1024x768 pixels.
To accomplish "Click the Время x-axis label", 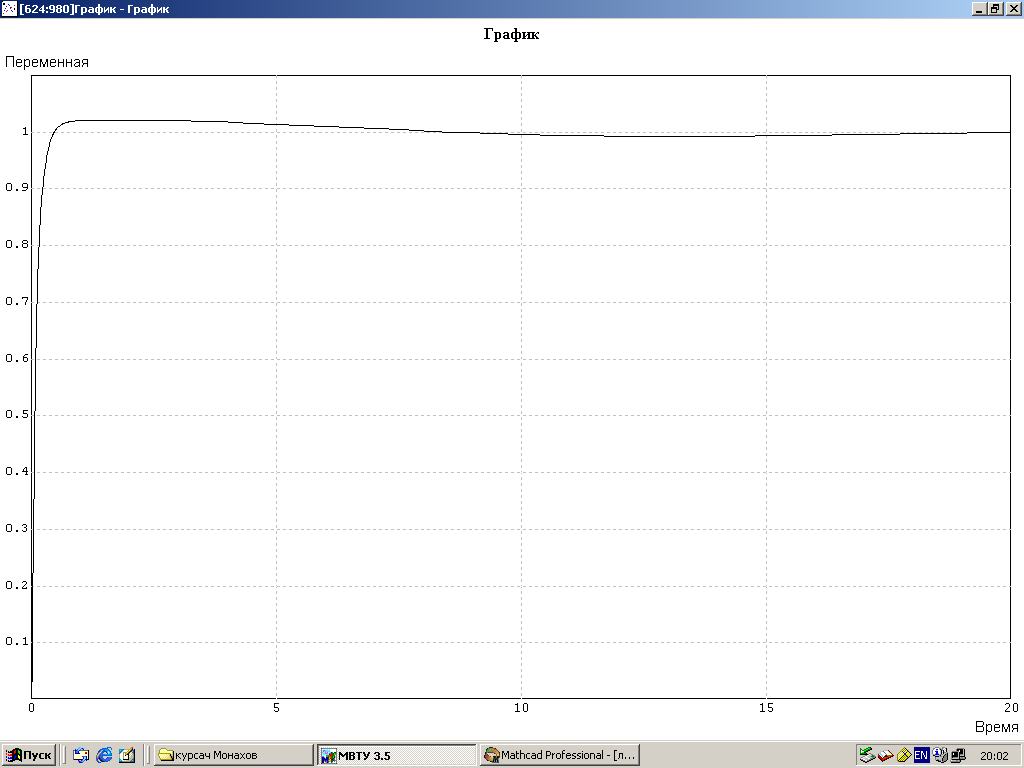I will pos(997,727).
